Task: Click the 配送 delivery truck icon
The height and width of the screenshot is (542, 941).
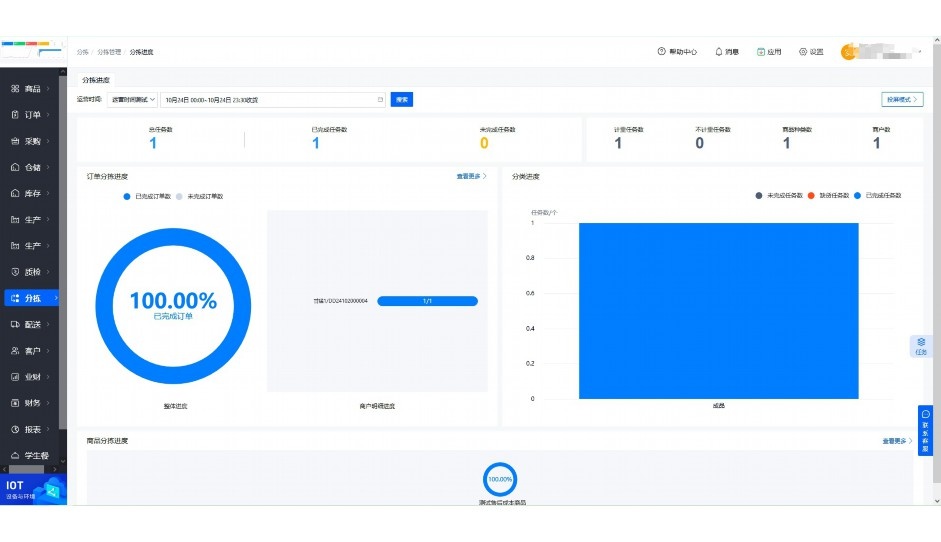Action: click(15, 324)
